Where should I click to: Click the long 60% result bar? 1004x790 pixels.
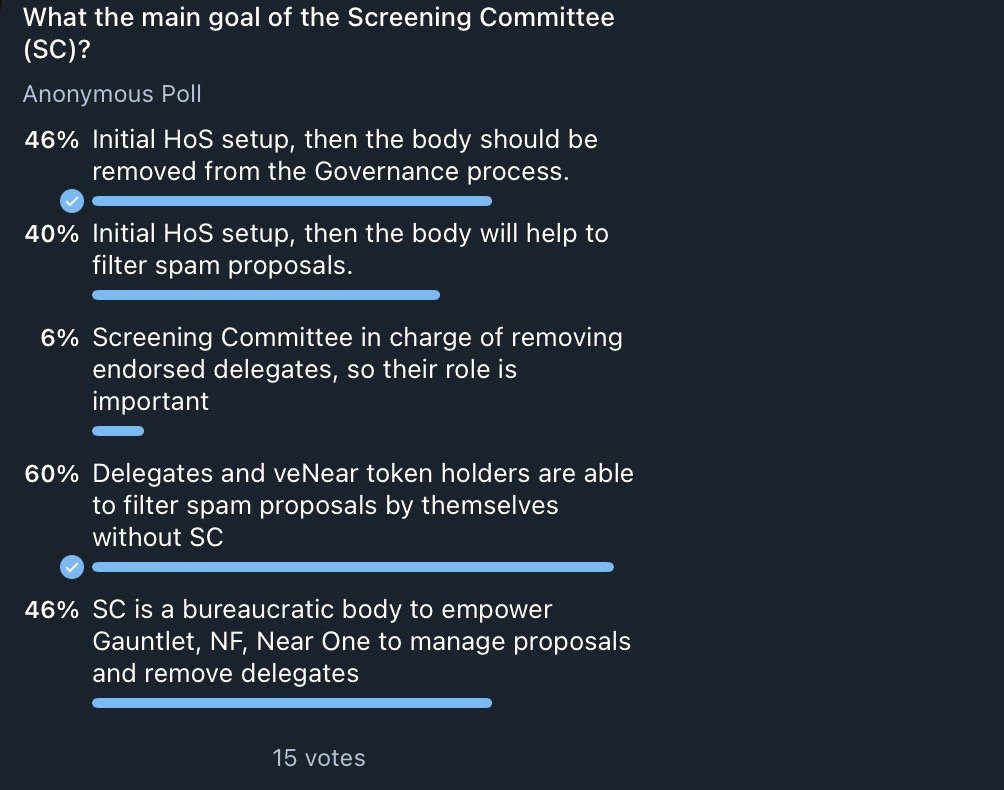tap(353, 567)
